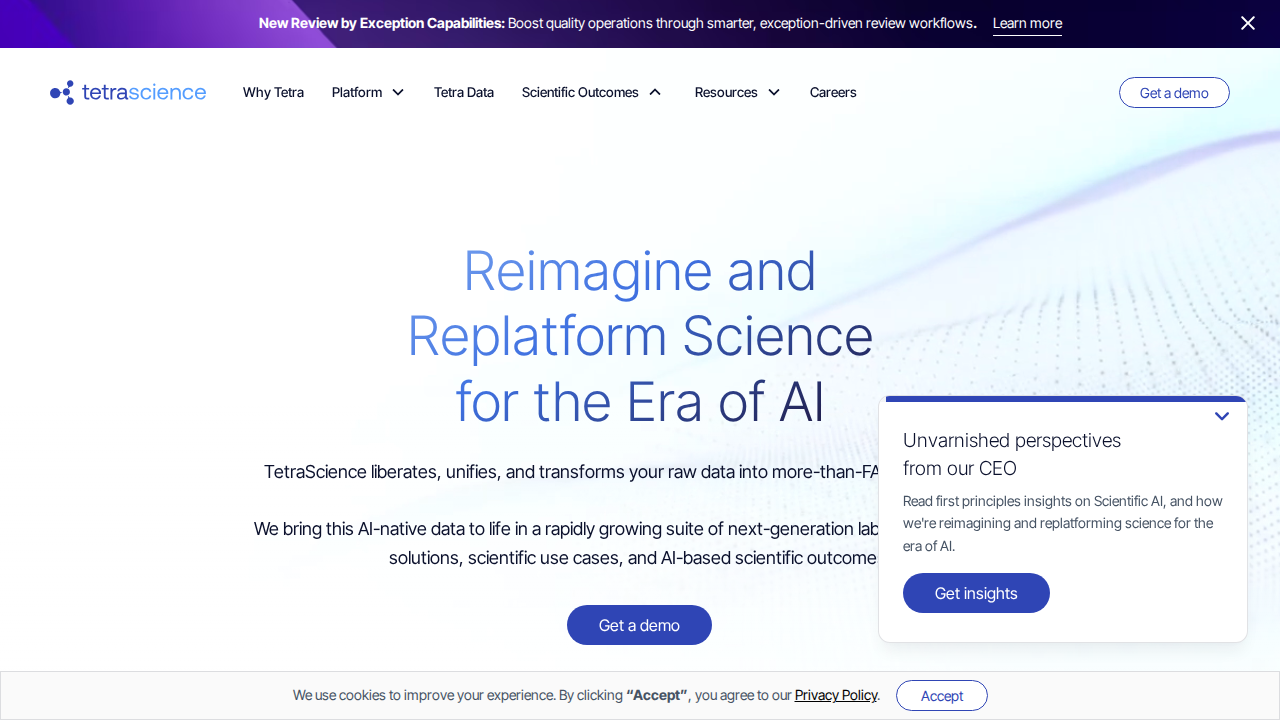Viewport: 1280px width, 720px height.
Task: Click the "Unvarnished perspectives from our CEO" heading
Action: (1012, 454)
